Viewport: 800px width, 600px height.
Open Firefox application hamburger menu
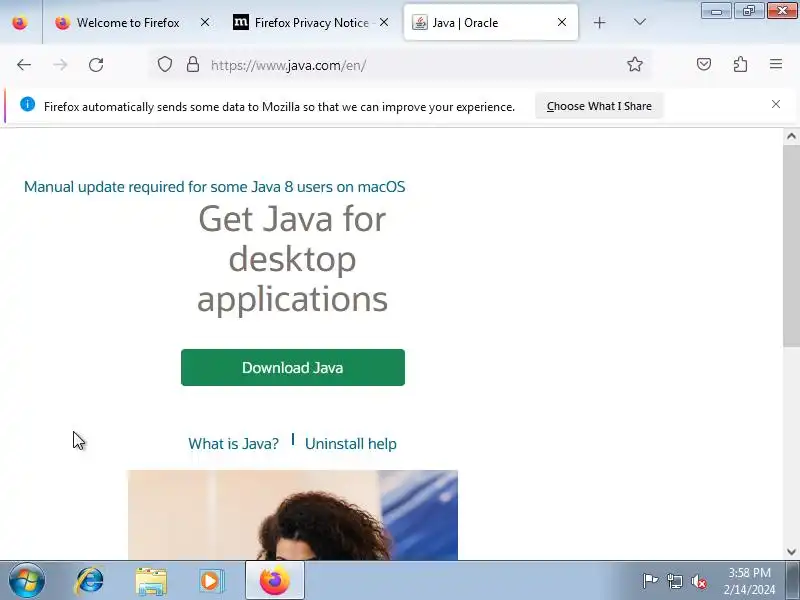tap(776, 64)
